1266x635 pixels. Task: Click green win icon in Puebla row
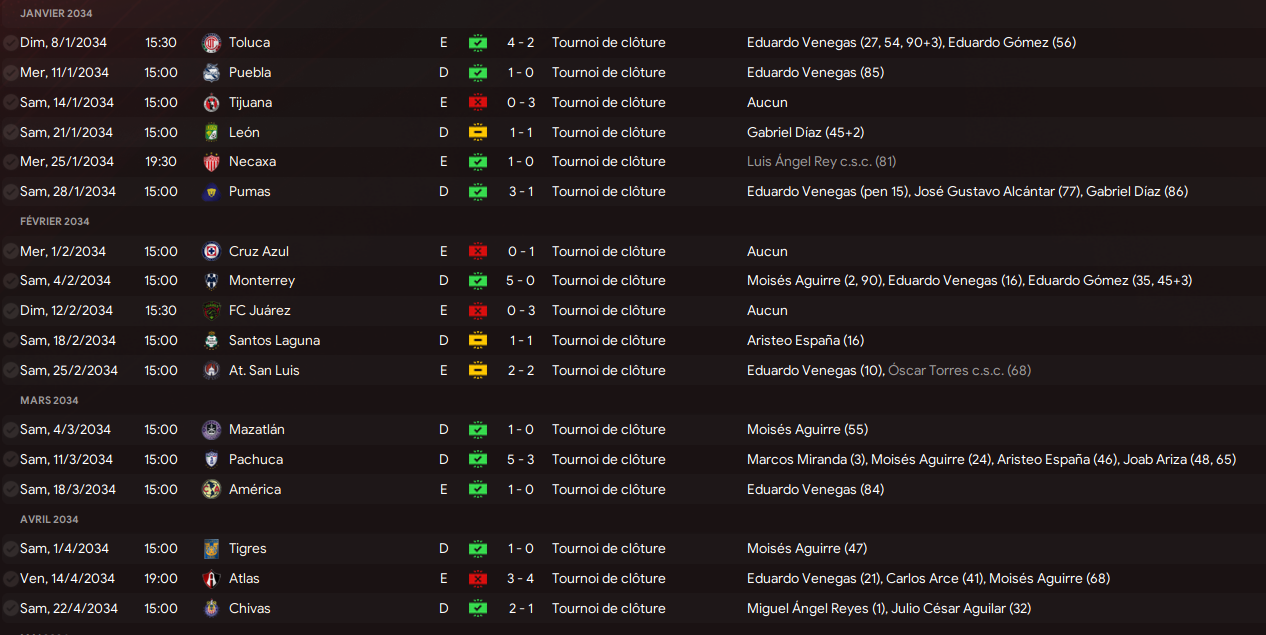point(478,73)
